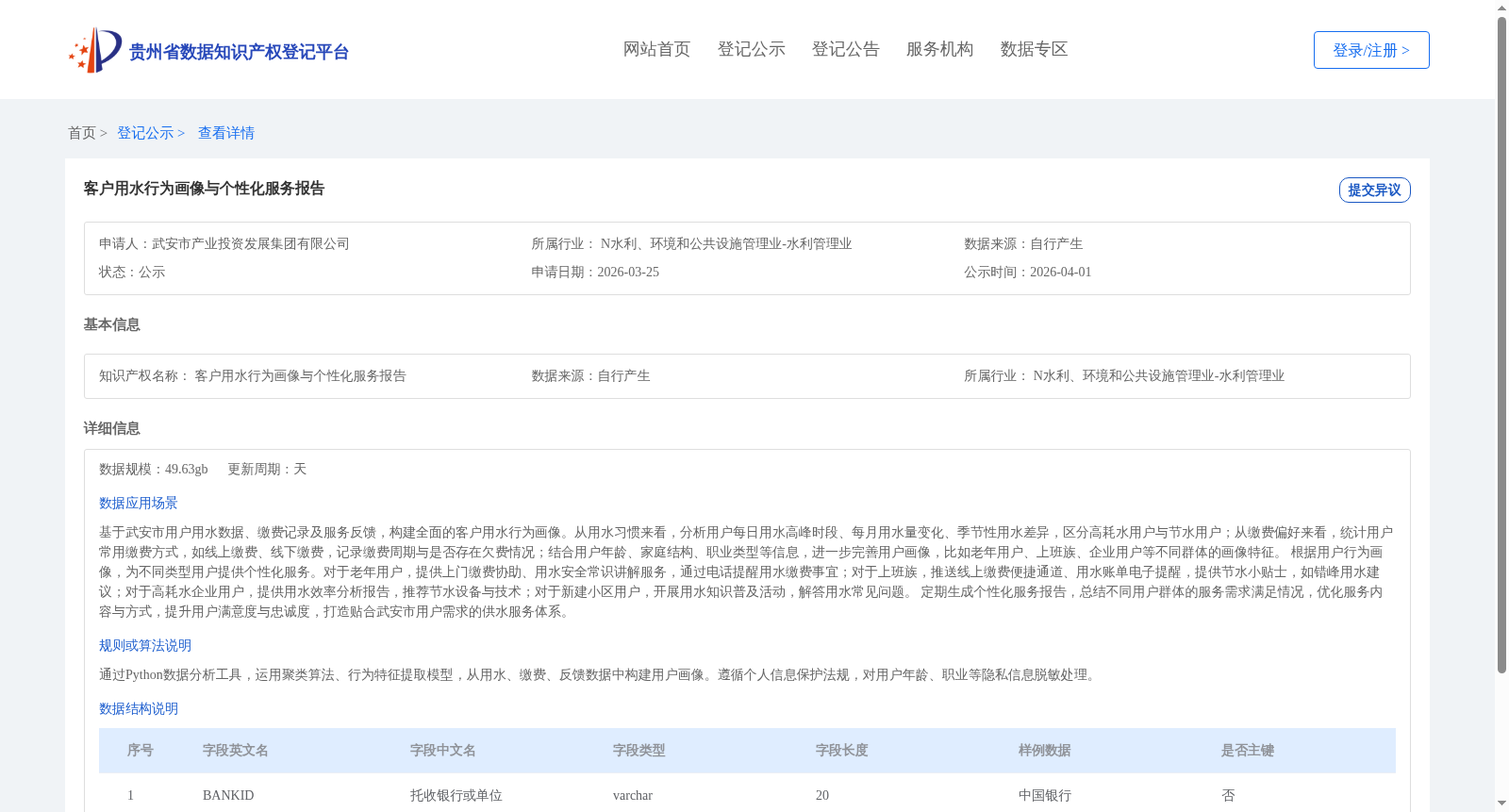Click applicant text 武安市产业投资发展集团有限公司
1509x812 pixels.
coord(251,243)
